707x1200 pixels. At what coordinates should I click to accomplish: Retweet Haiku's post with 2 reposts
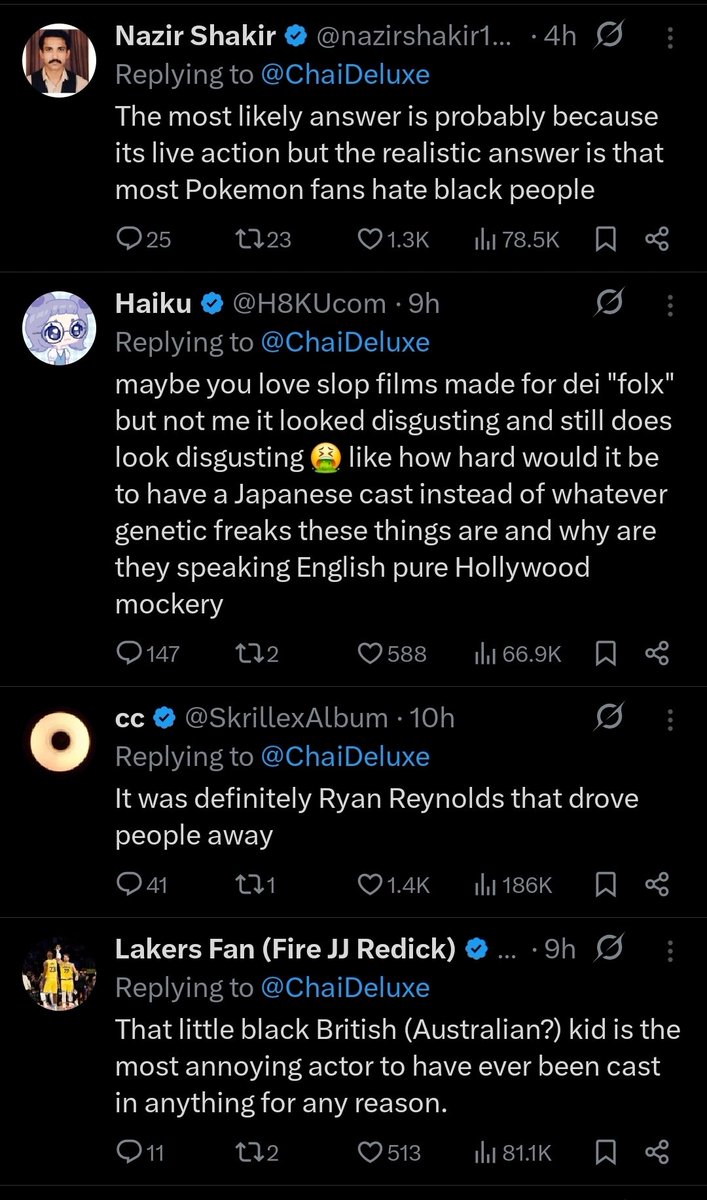coord(256,653)
